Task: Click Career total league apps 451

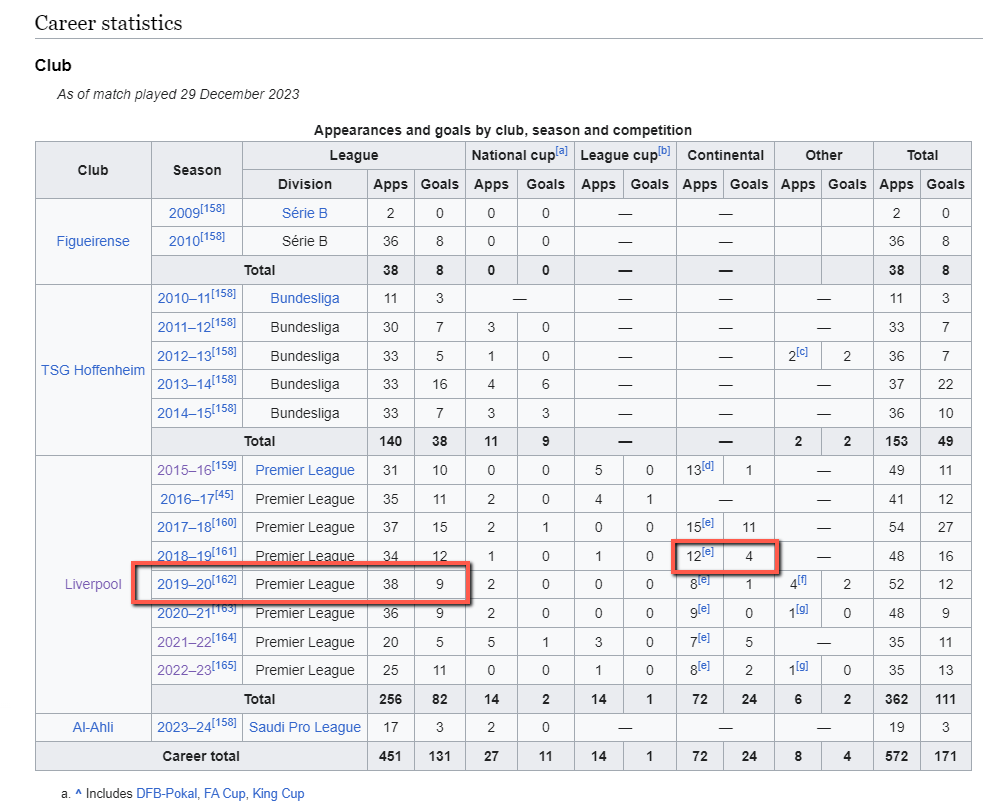Action: point(390,756)
